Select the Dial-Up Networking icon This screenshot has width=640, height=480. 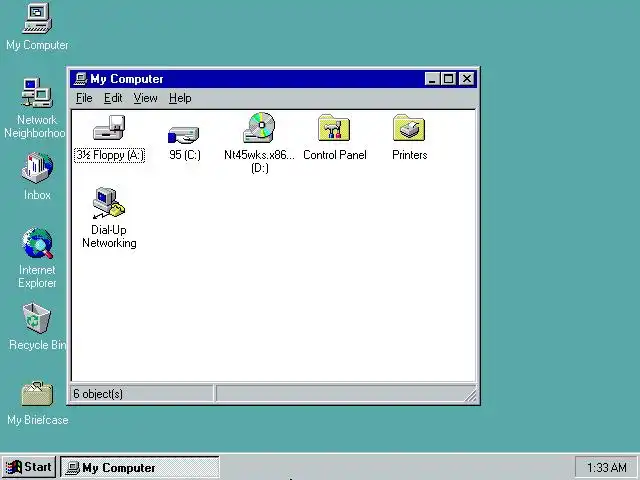(x=109, y=203)
